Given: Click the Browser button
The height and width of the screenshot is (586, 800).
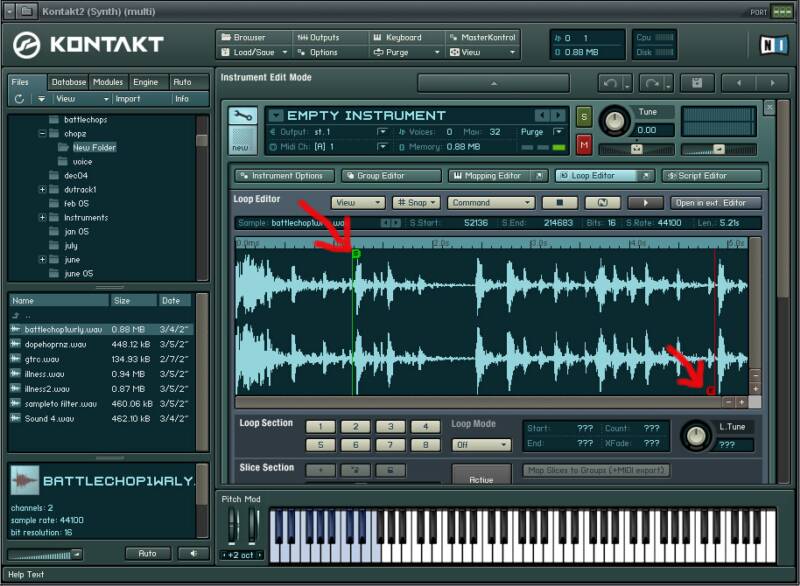Looking at the screenshot, I should [254, 38].
